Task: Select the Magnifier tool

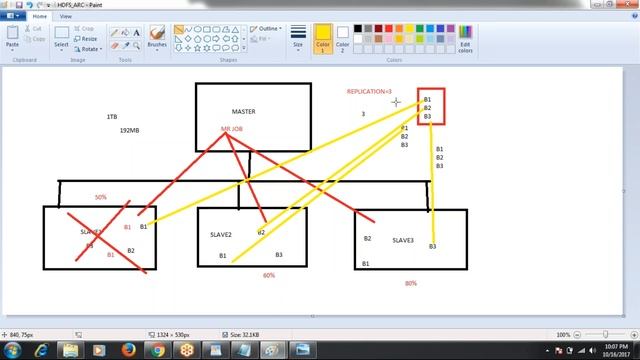Action: [x=136, y=46]
